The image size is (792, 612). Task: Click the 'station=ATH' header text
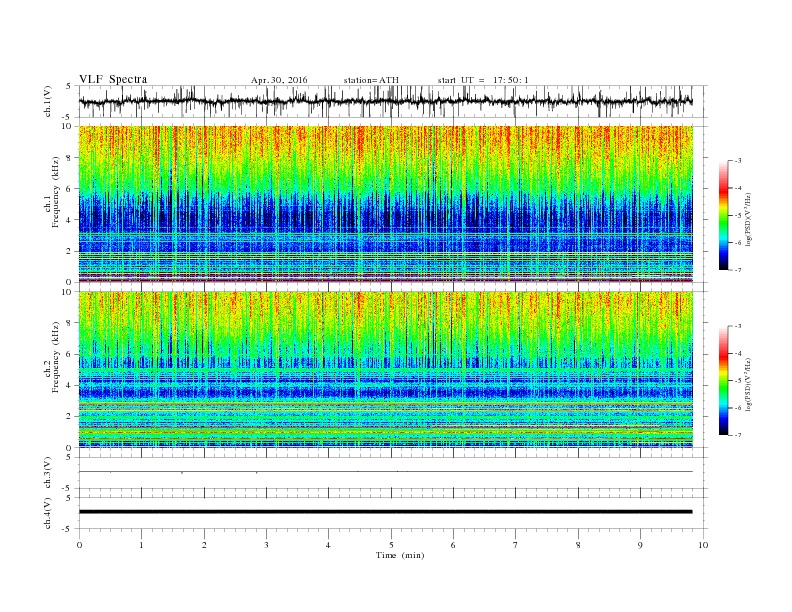[371, 80]
